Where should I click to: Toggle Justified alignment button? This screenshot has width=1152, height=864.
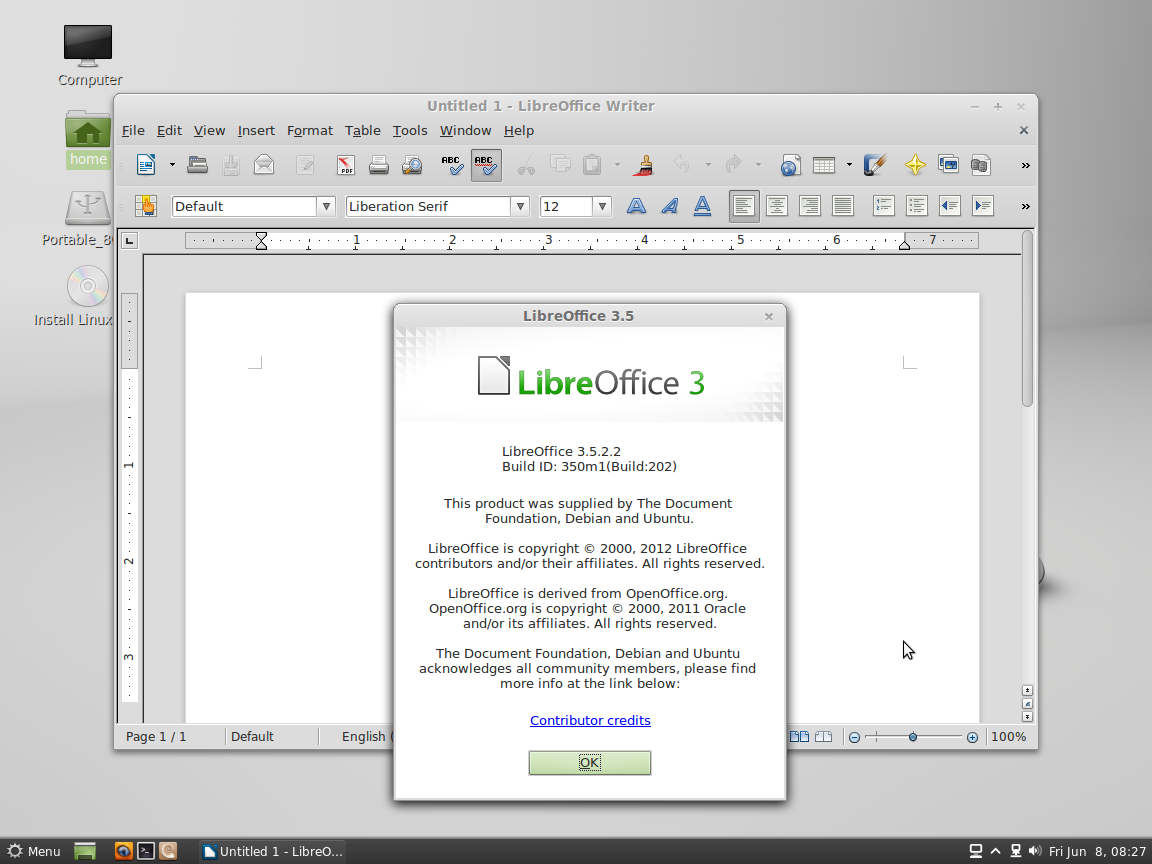(843, 206)
